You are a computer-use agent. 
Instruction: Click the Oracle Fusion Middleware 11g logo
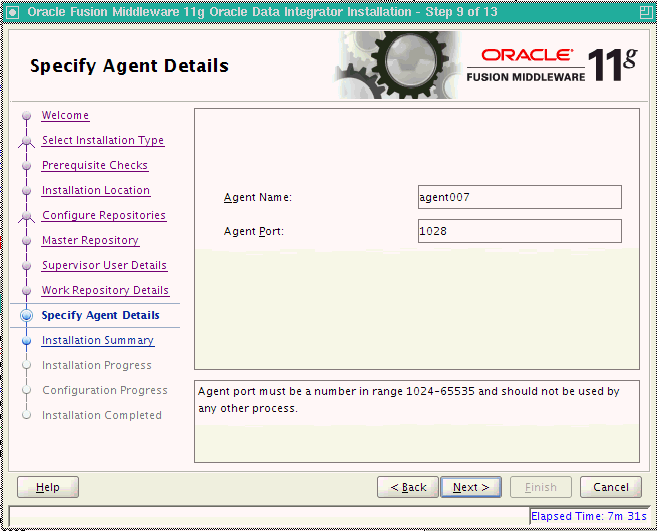[x=552, y=65]
